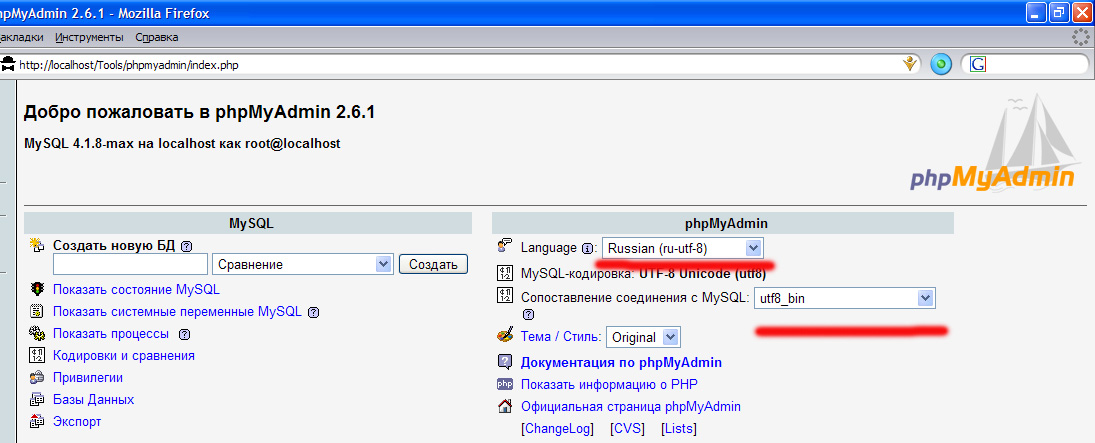Open the utf8_bin connection collation dropdown
1095x443 pixels.
point(844,298)
